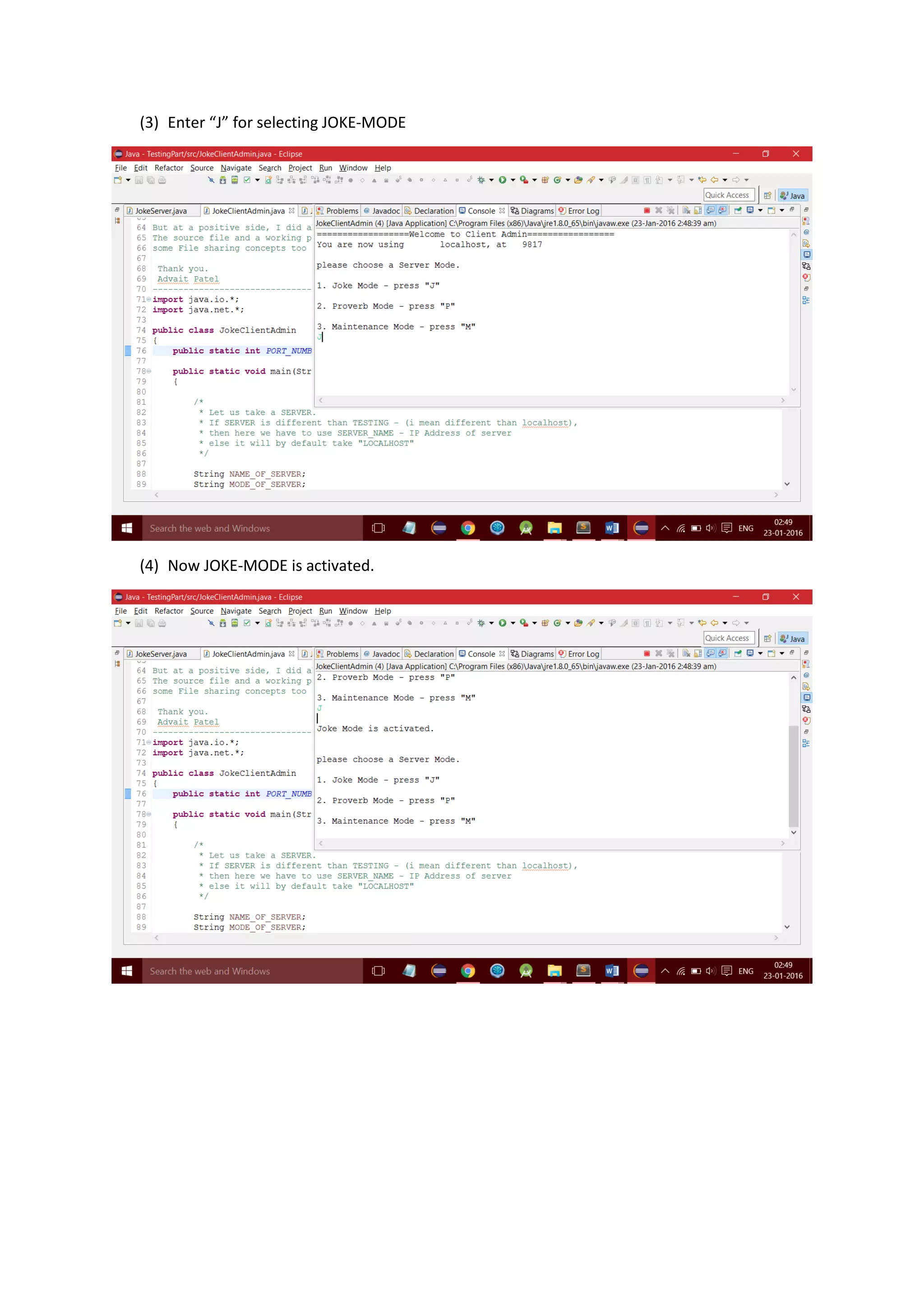This screenshot has height=1307, width=924.
Task: Click Remove All Terminated Launches in upper console
Action: coord(670,211)
